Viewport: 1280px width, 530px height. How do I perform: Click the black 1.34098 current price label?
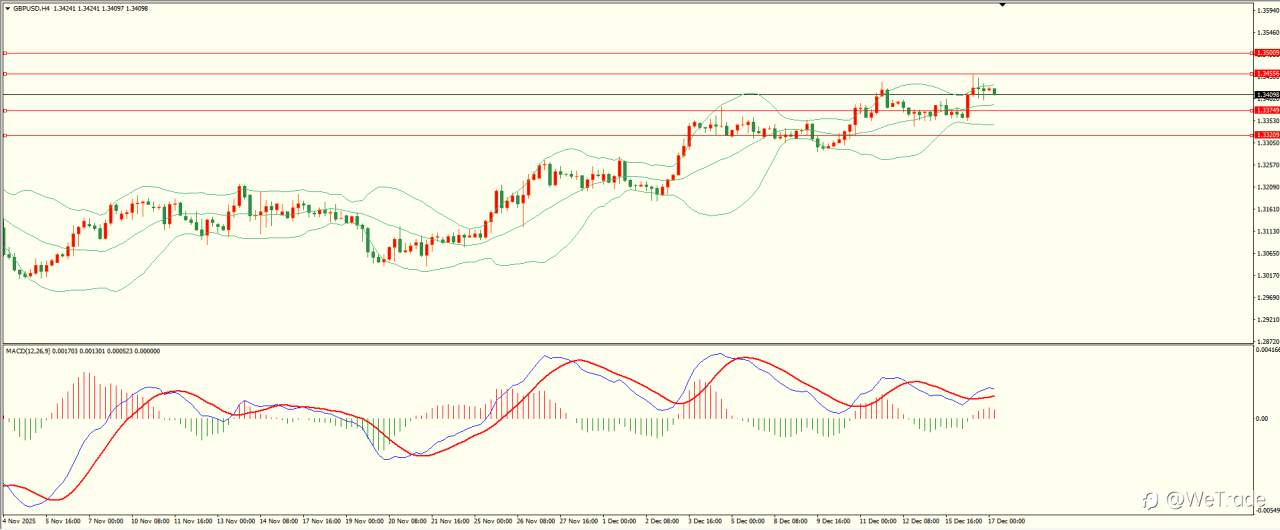pyautogui.click(x=1266, y=95)
